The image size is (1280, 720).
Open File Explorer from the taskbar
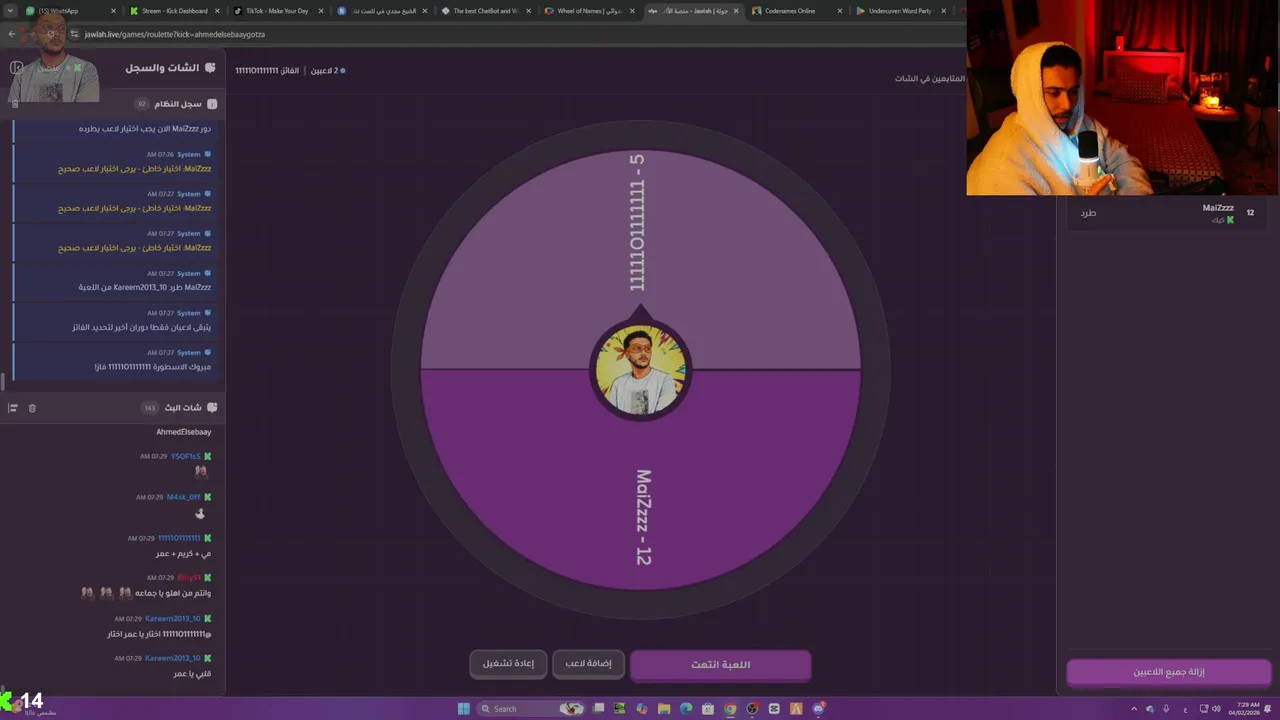[664, 708]
